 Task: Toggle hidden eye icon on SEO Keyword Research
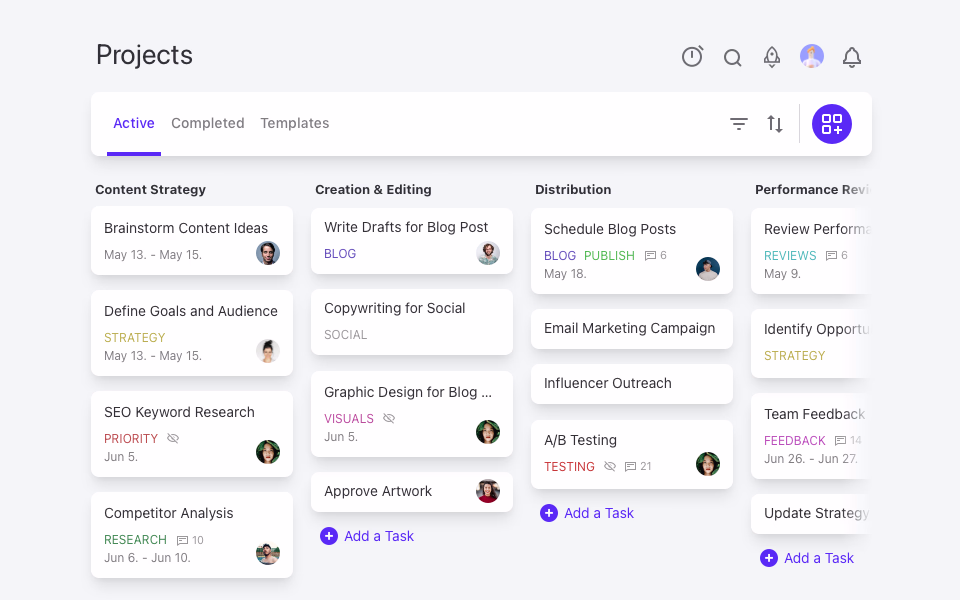pos(173,439)
